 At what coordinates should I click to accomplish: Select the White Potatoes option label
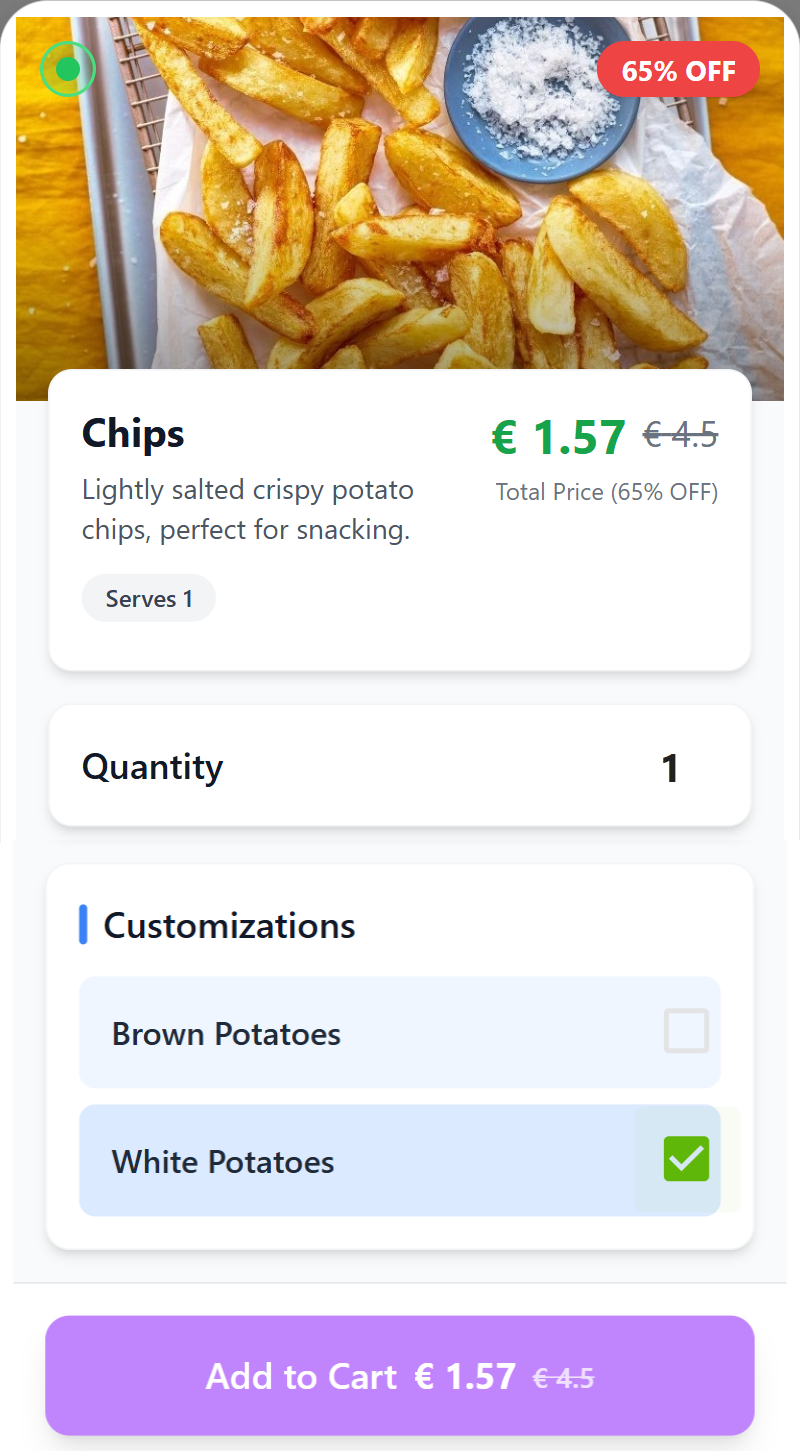[x=223, y=1162]
